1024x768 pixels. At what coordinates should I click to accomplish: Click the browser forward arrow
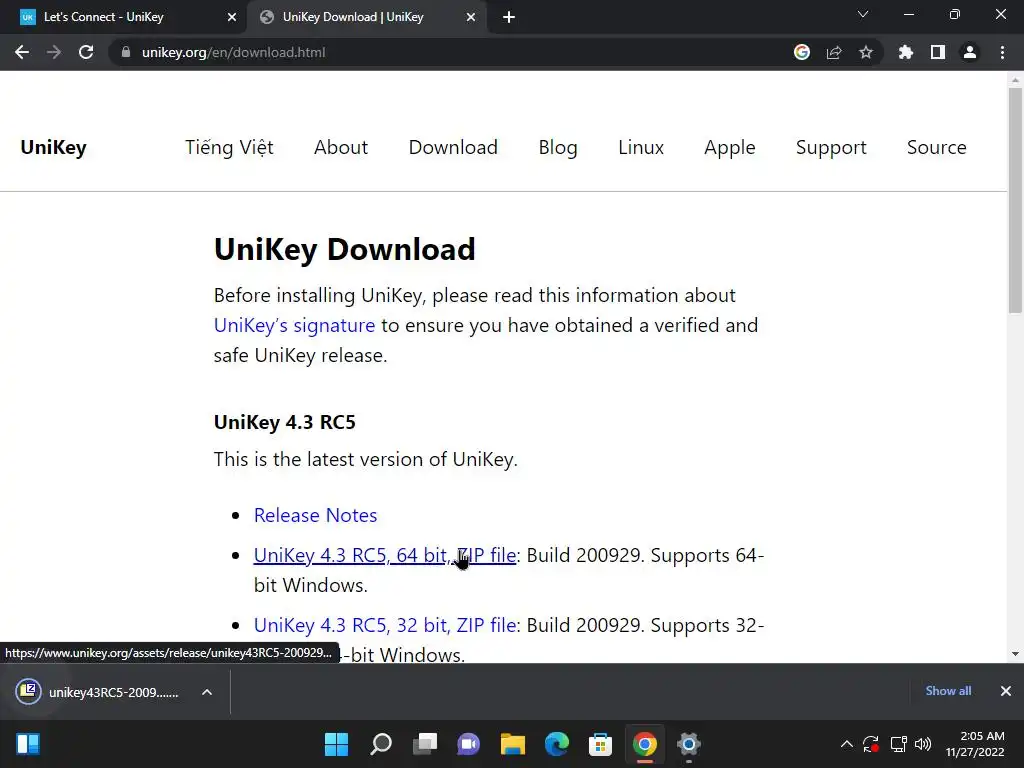pos(54,52)
